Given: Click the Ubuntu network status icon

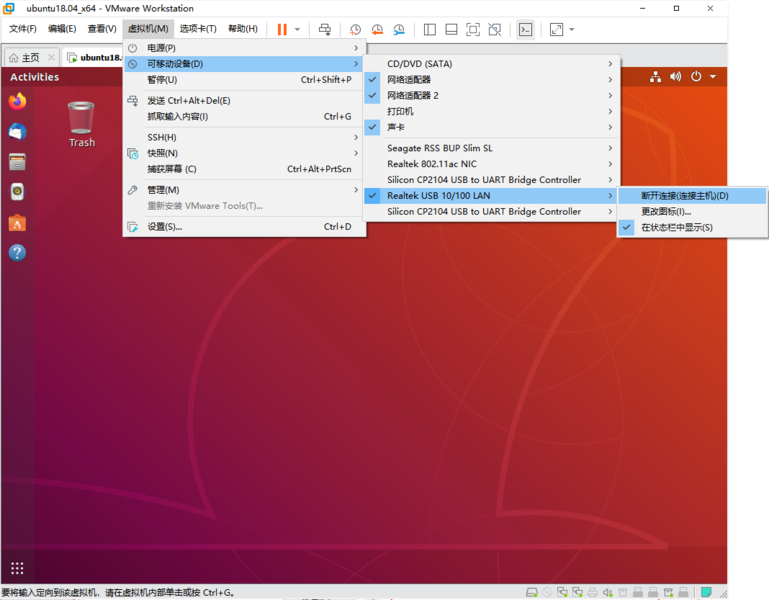Looking at the screenshot, I should 655,77.
